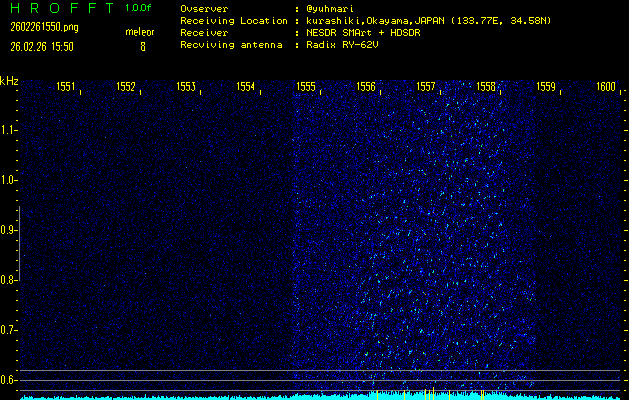Click the Receiving Location label

(x=234, y=21)
